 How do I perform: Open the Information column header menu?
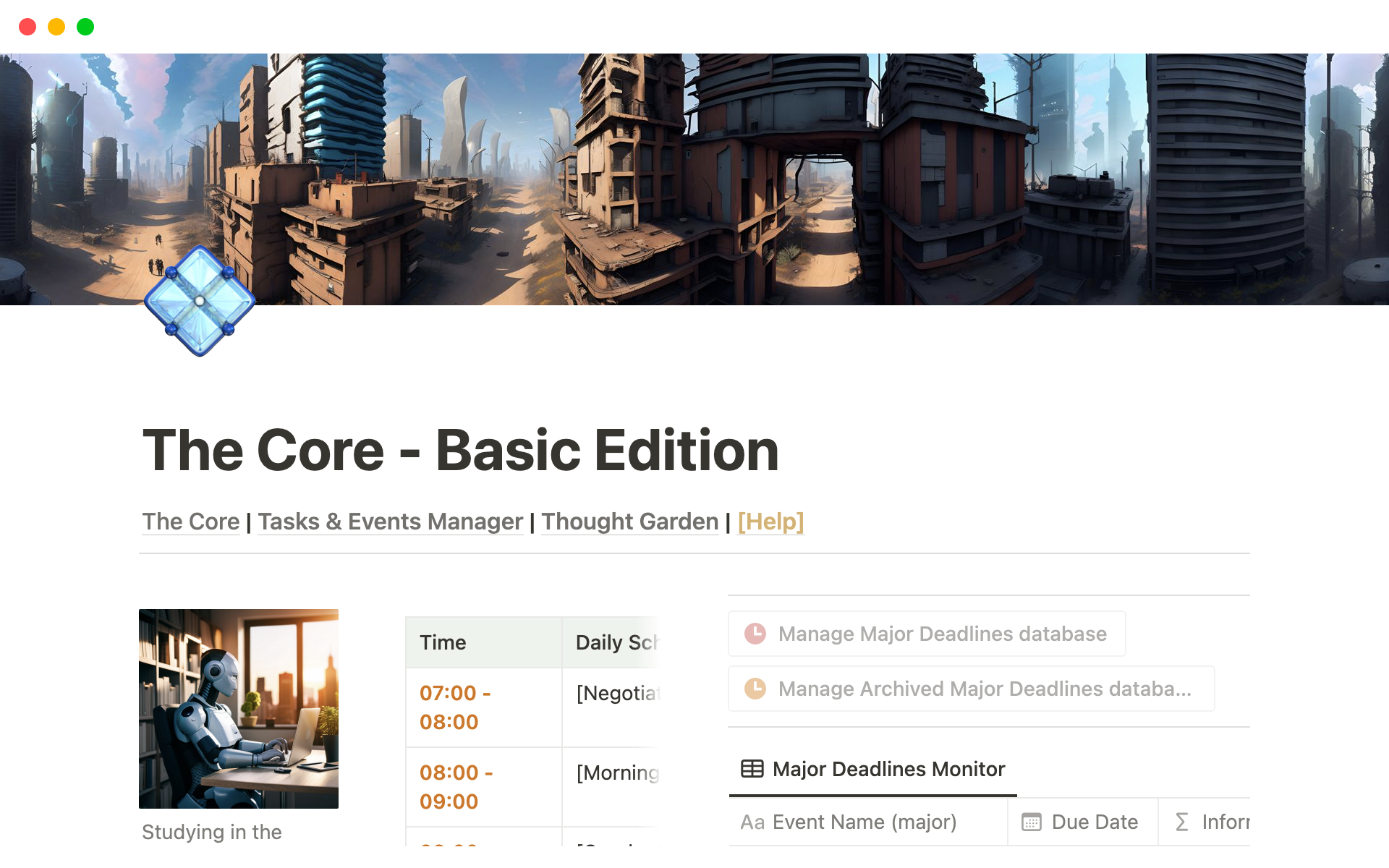1230,822
